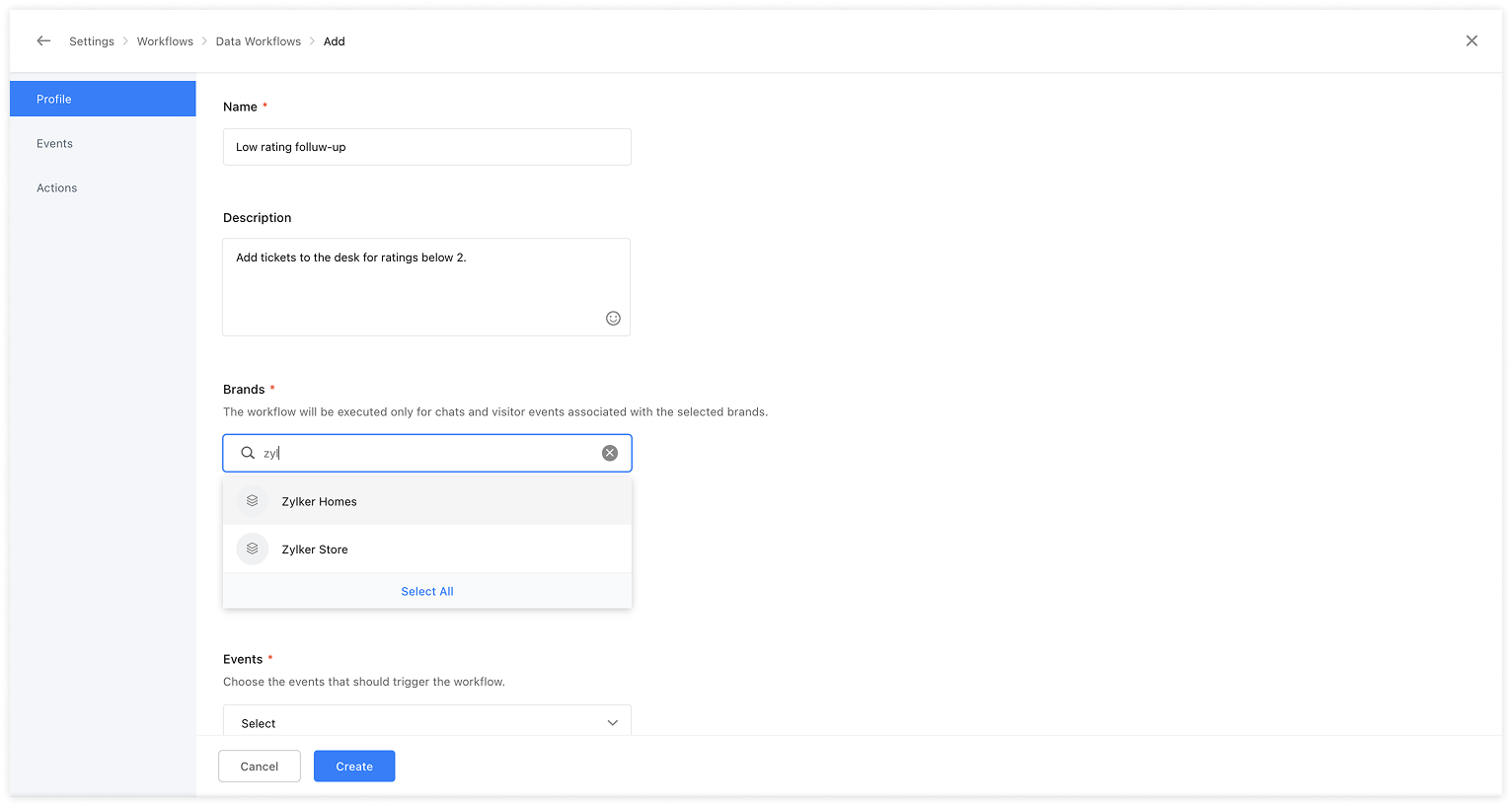Open the emoji picker in Description
The height and width of the screenshot is (807, 1512).
pos(613,318)
